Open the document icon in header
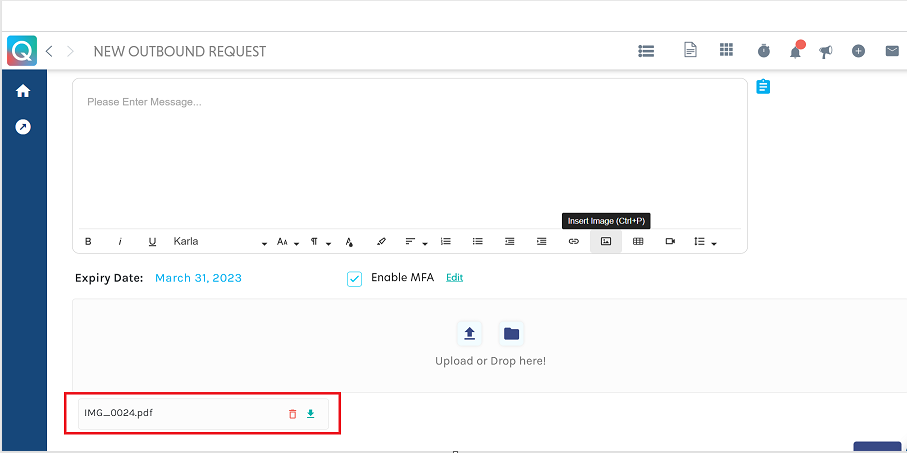This screenshot has height=453, width=907. coord(690,50)
